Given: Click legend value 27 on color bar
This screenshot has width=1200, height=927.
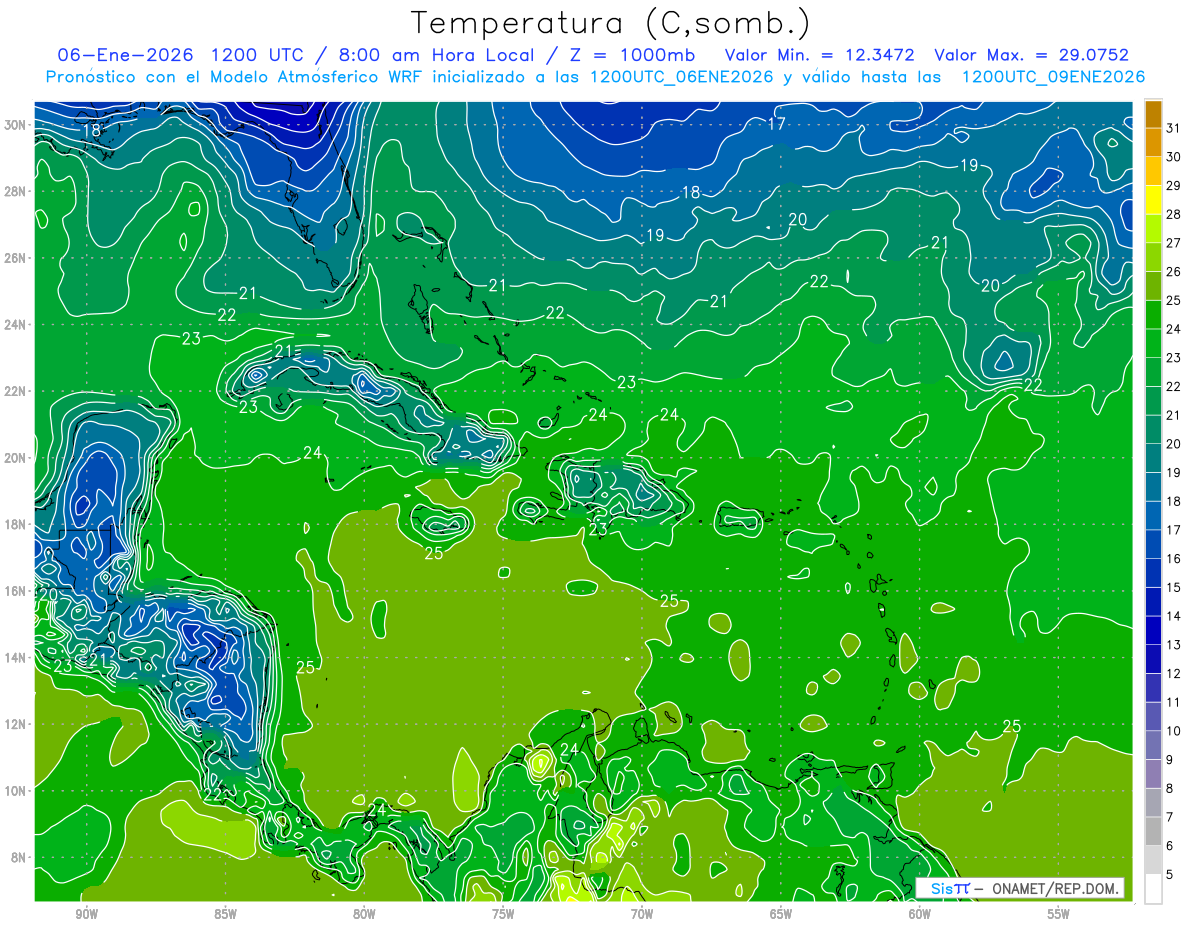Looking at the screenshot, I should click(1174, 242).
